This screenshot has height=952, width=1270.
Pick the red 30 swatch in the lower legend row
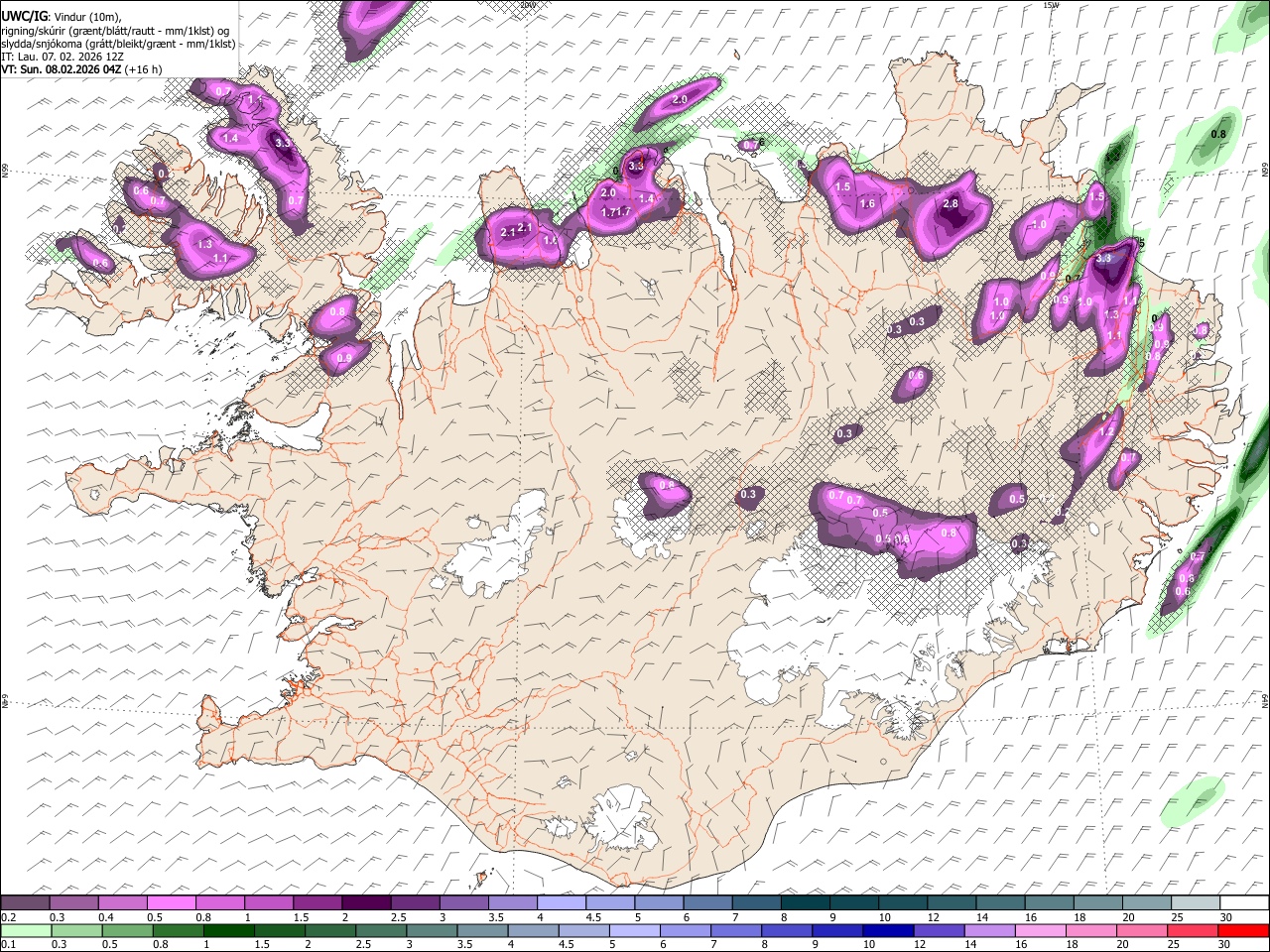point(1243,930)
